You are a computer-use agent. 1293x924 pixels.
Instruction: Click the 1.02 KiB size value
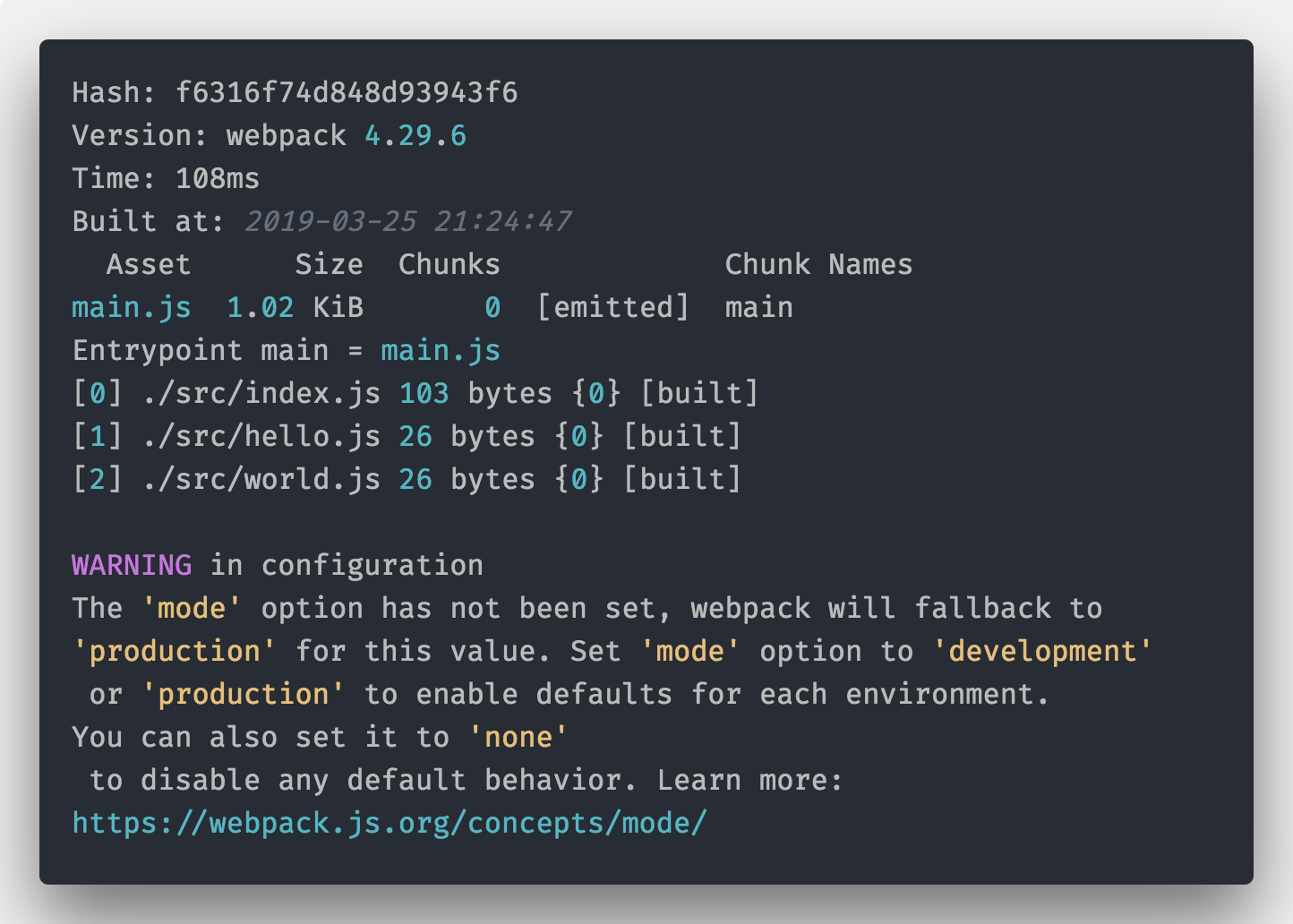click(x=295, y=307)
